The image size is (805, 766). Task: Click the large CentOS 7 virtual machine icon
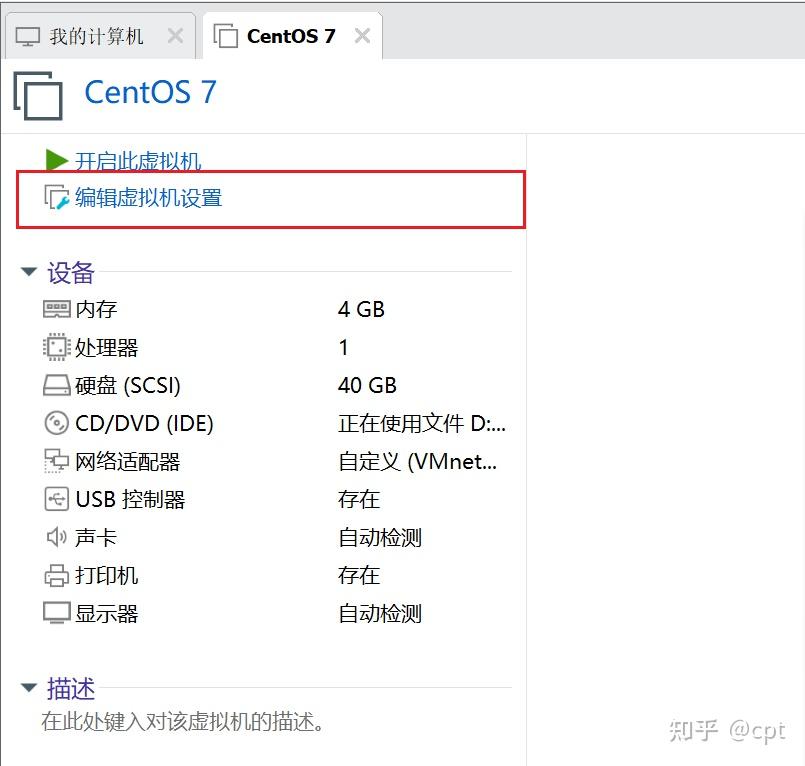[x=38, y=95]
